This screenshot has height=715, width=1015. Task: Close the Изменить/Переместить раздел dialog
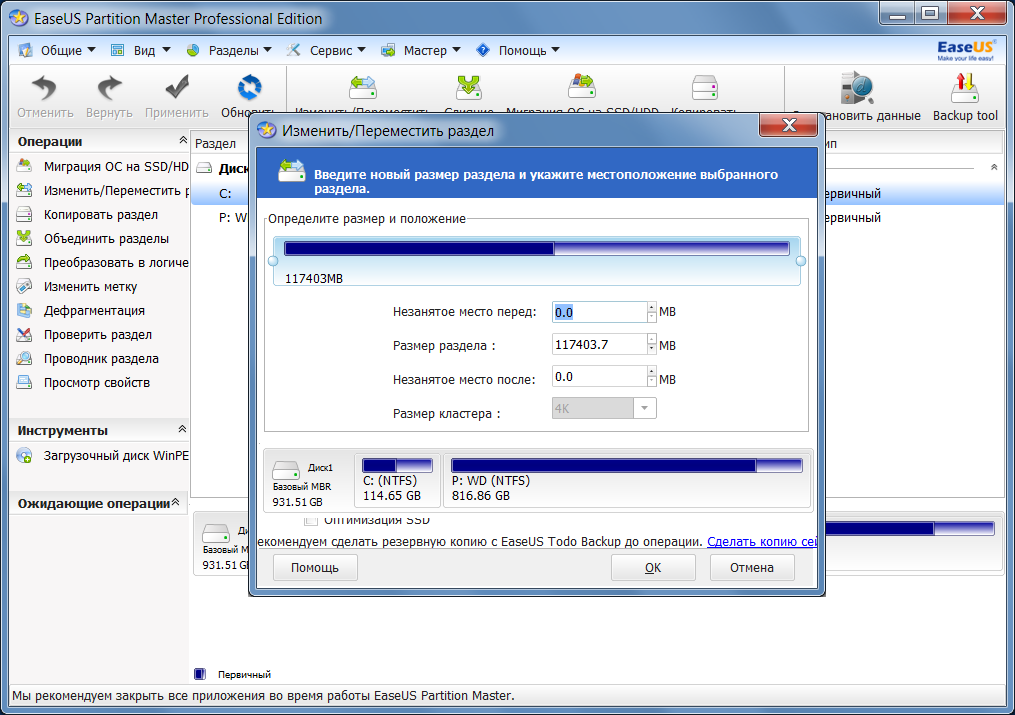[x=788, y=125]
